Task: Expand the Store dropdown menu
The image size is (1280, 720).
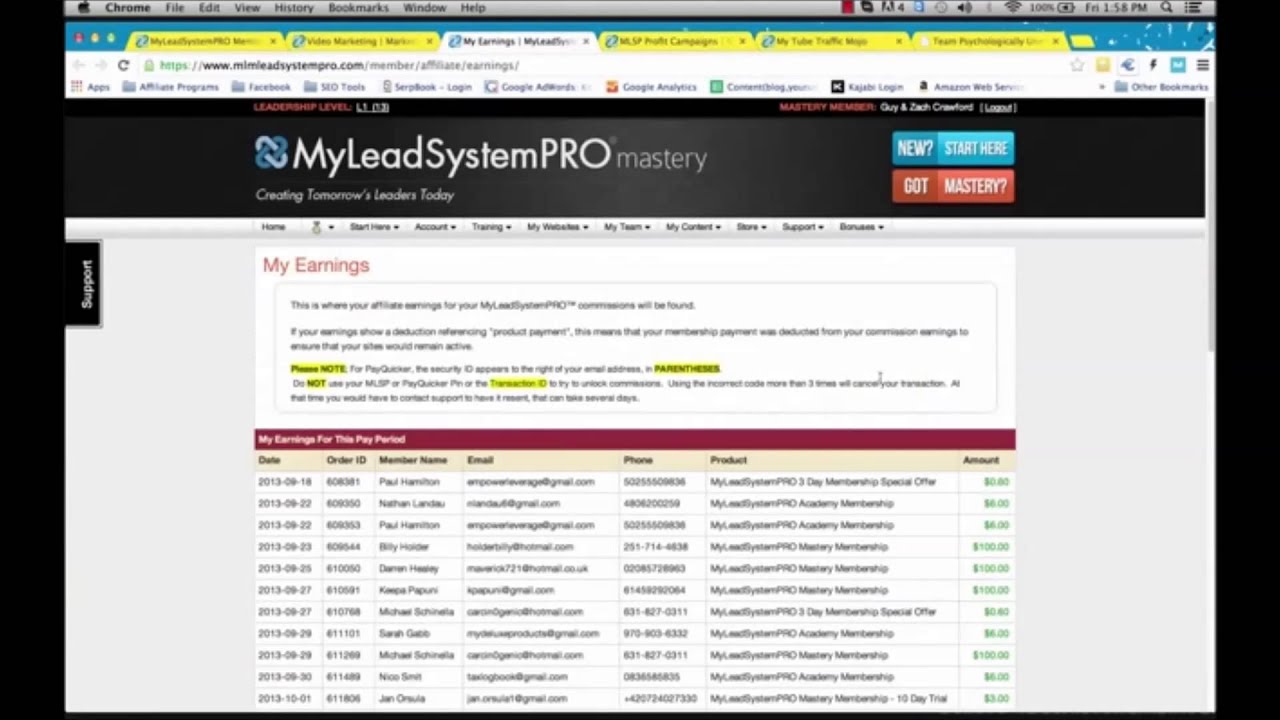Action: click(x=751, y=227)
